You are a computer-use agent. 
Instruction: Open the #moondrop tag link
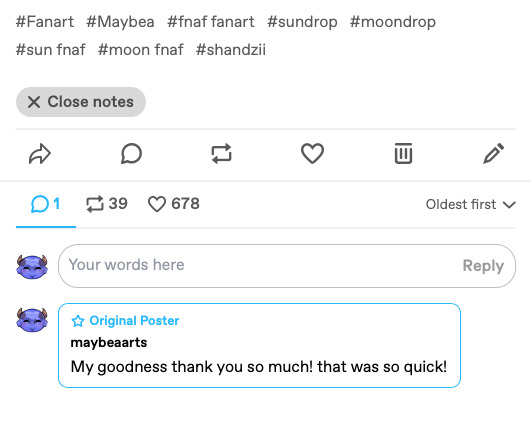(393, 22)
